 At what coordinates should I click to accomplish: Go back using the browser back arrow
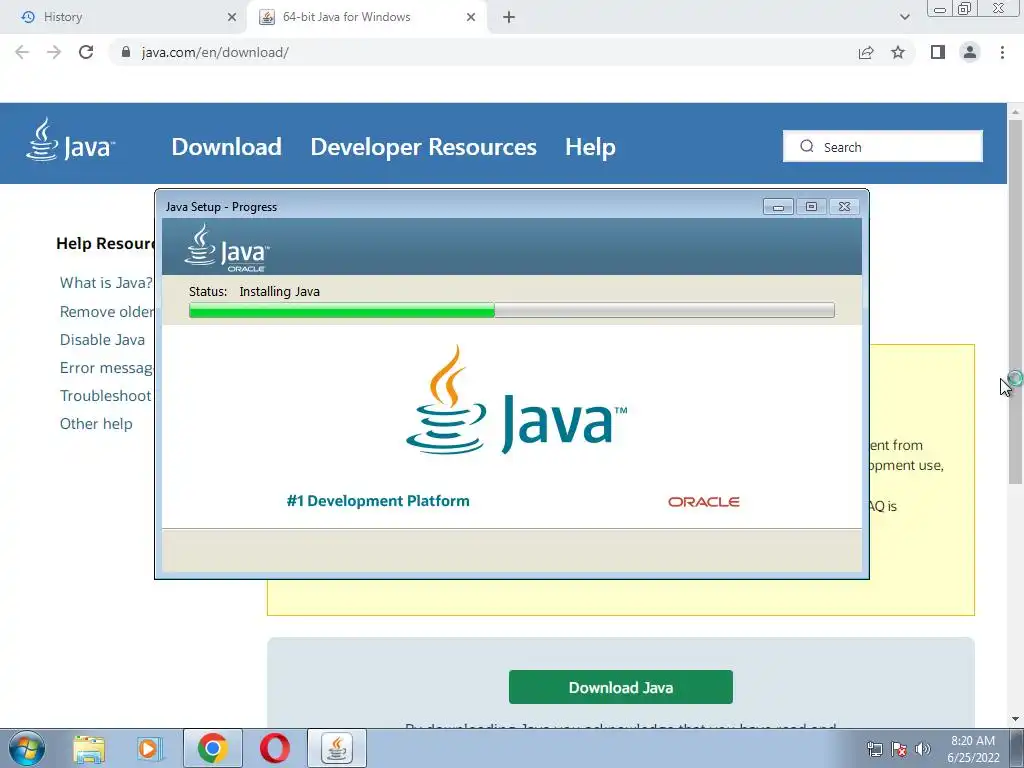click(22, 52)
